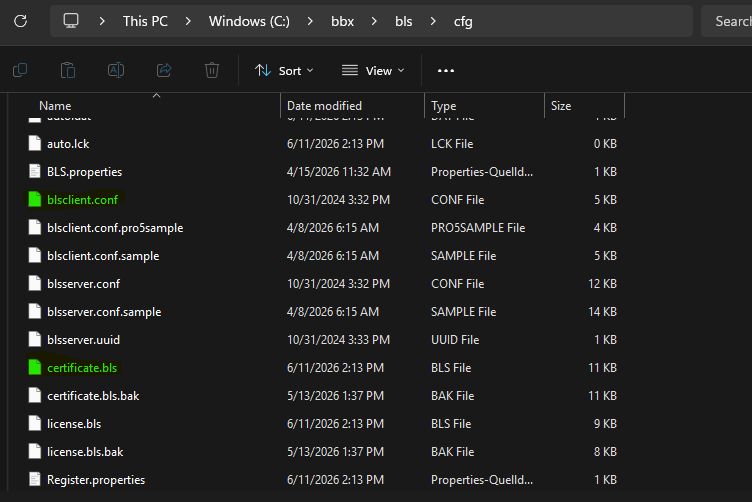Expand chevron after Windows (C:)
This screenshot has height=502, width=752.
(x=310, y=21)
